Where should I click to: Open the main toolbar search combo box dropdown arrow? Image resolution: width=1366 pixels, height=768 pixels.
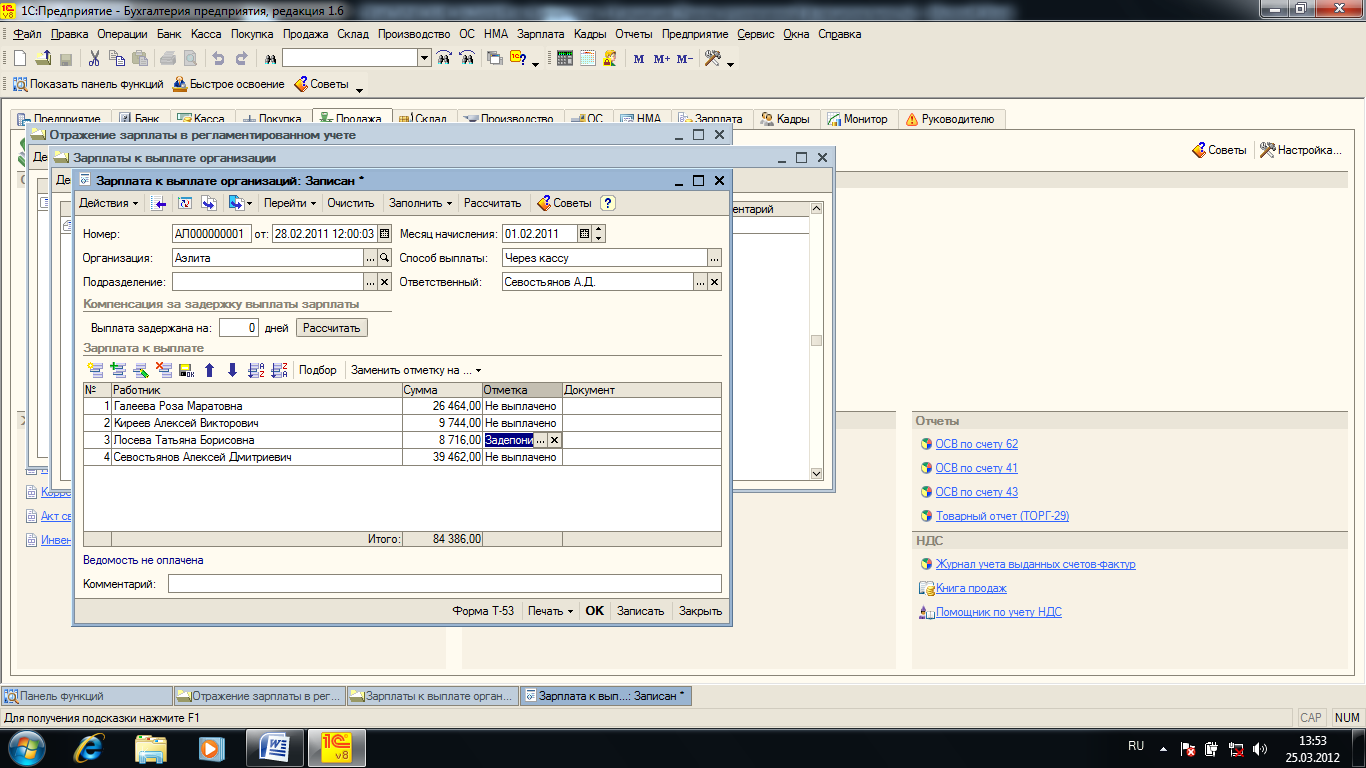[424, 59]
